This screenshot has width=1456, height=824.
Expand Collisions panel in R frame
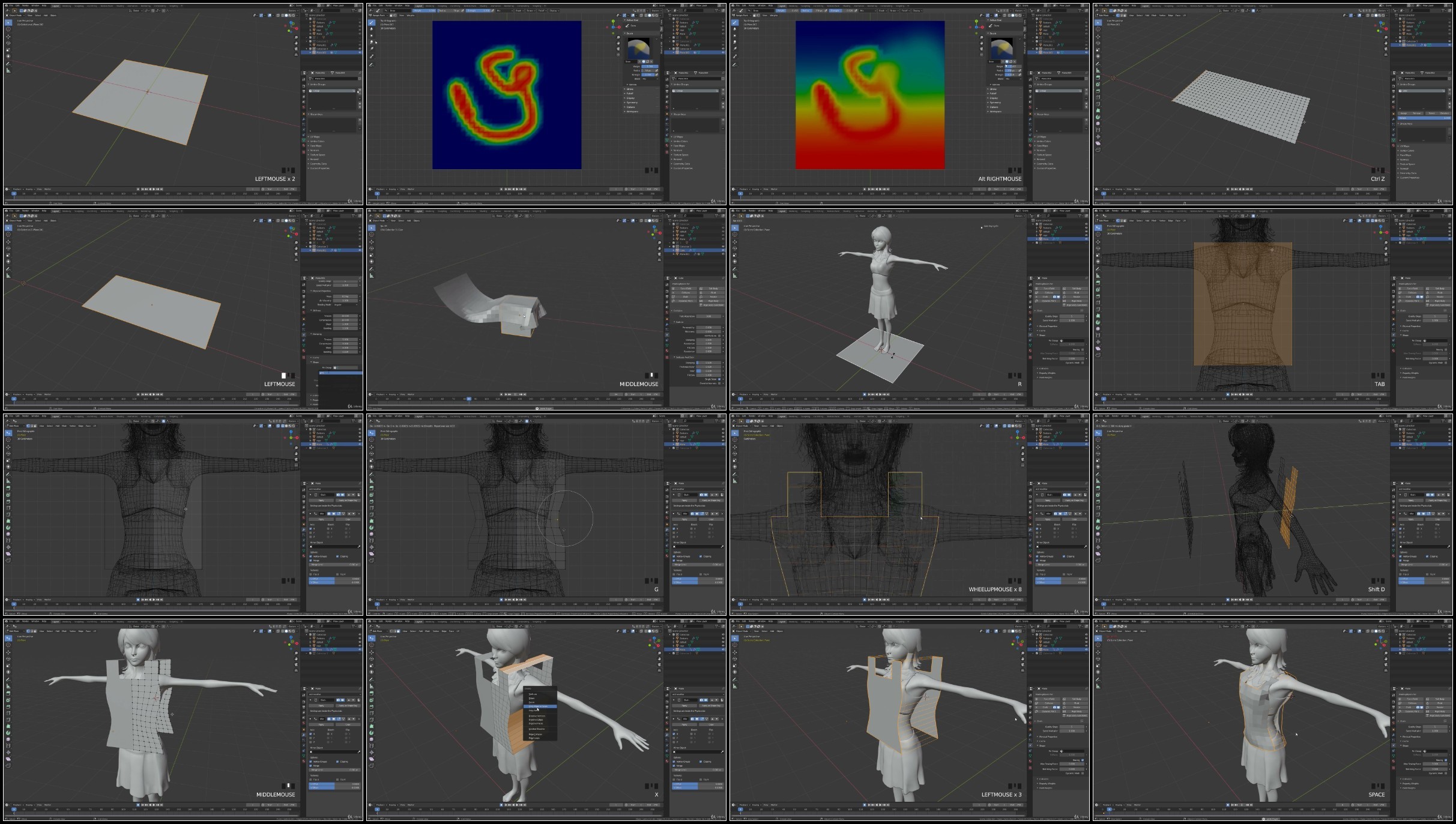[1044, 368]
